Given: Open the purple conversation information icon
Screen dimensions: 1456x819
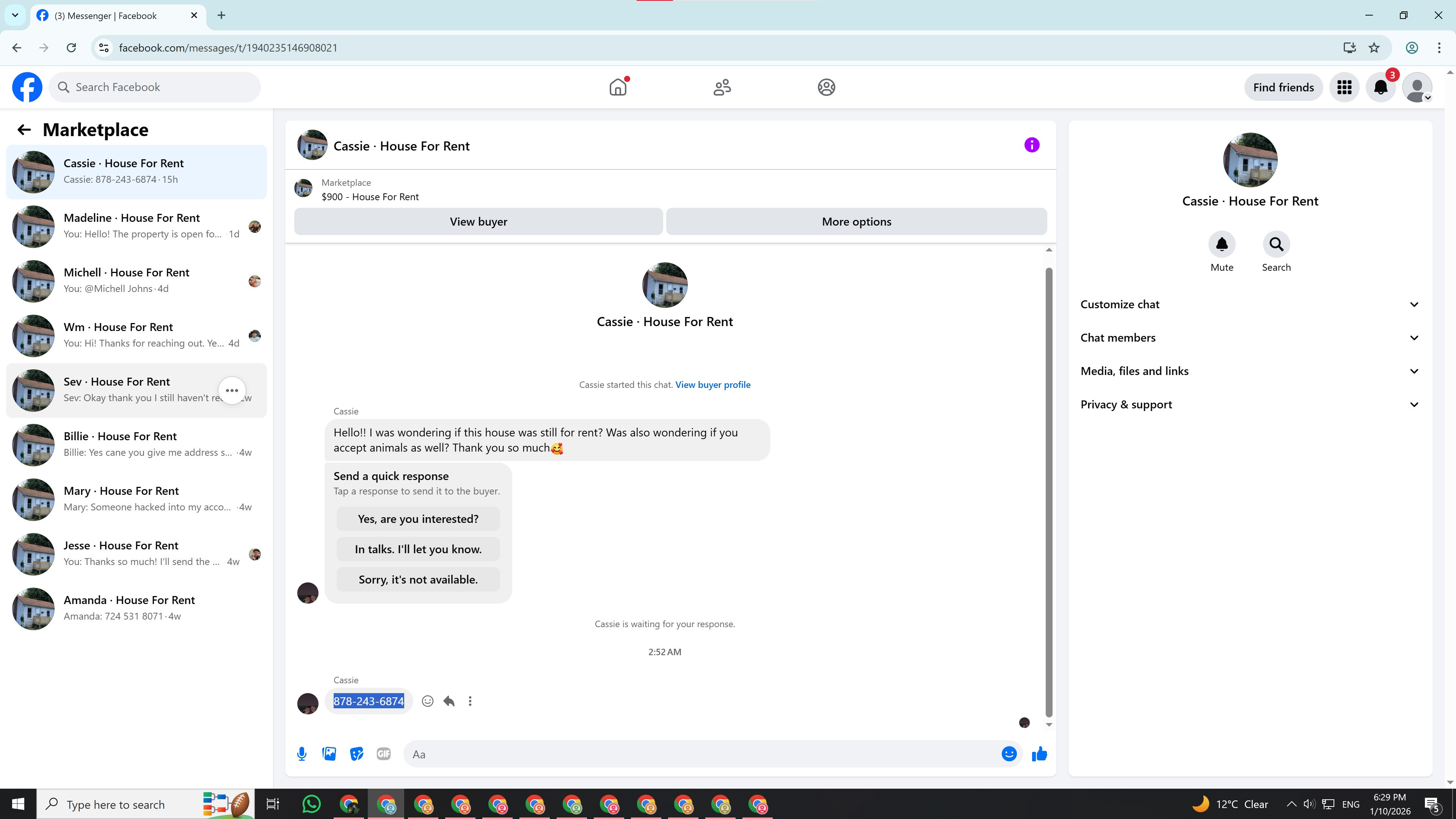Looking at the screenshot, I should pyautogui.click(x=1031, y=145).
